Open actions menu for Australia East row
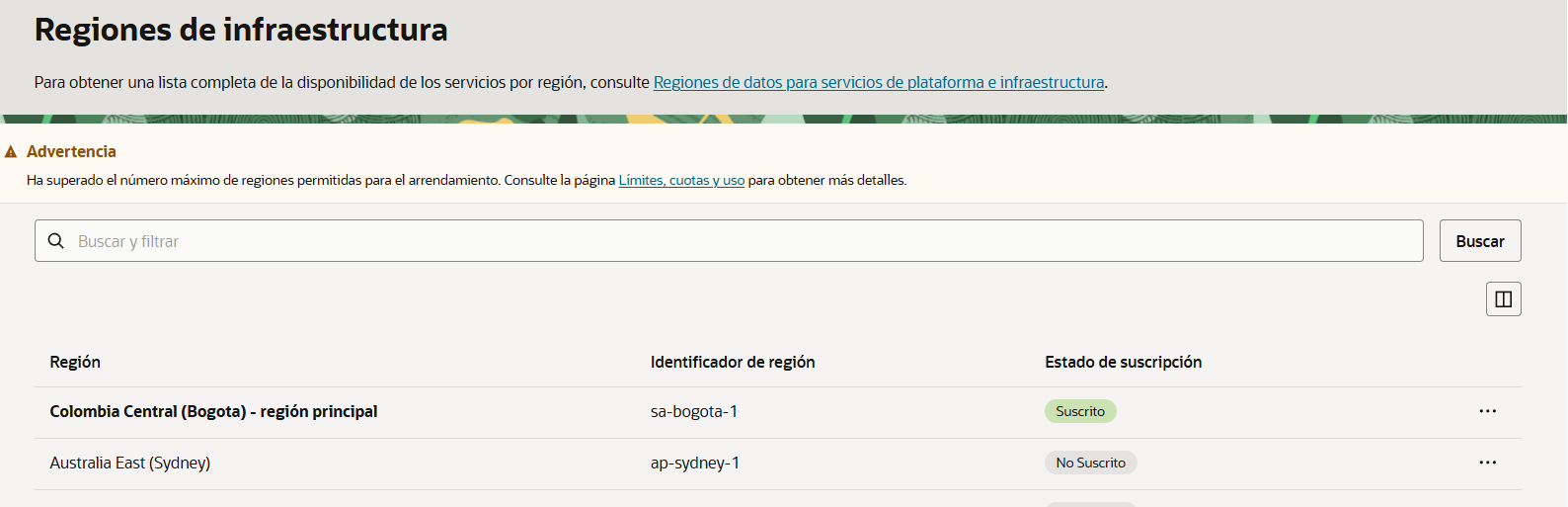 pyautogui.click(x=1487, y=463)
